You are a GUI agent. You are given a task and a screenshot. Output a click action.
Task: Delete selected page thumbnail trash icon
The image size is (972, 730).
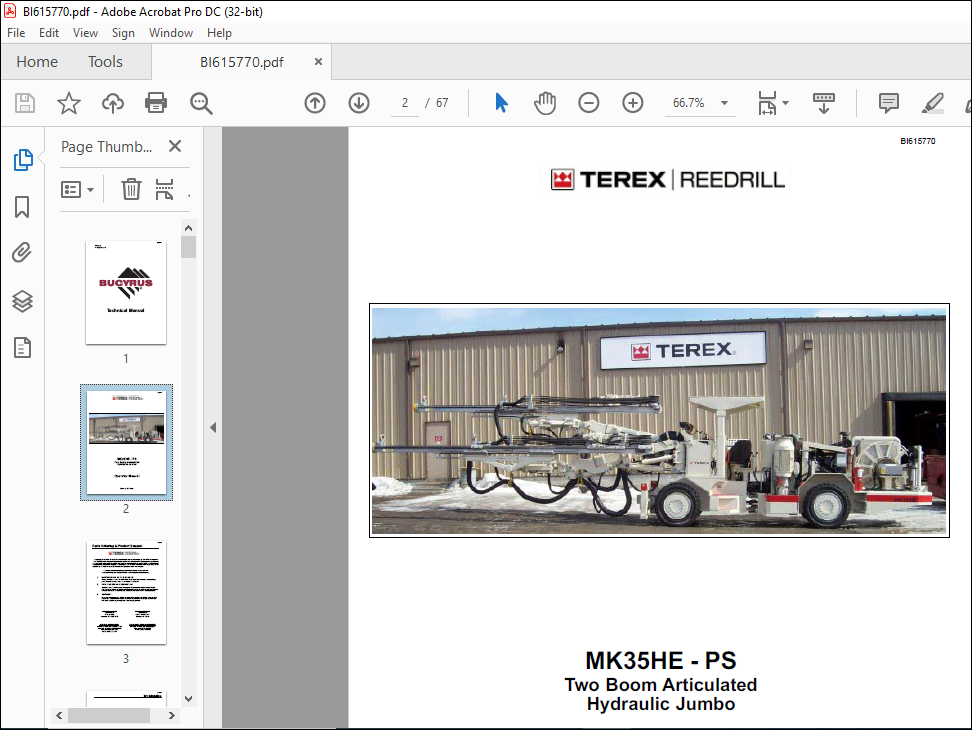pos(131,189)
